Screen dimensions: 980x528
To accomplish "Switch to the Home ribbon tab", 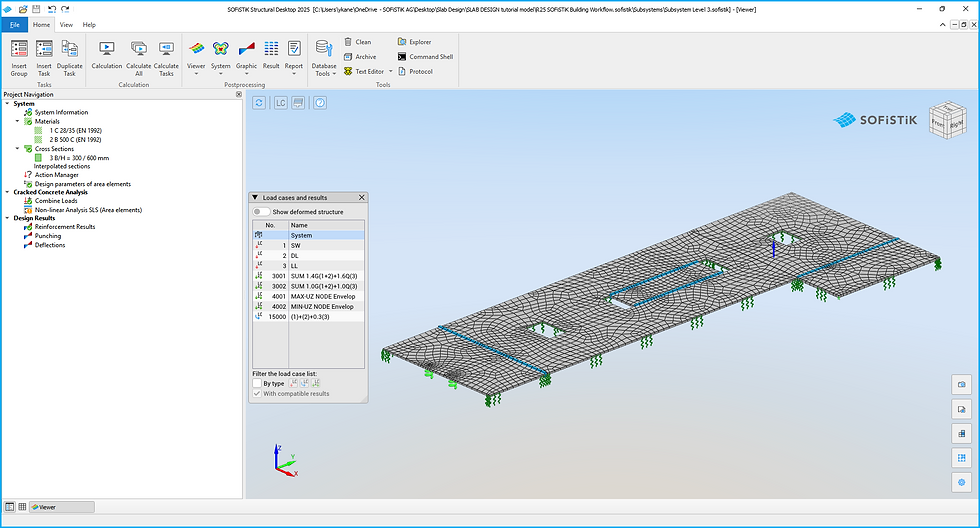I will tap(41, 25).
